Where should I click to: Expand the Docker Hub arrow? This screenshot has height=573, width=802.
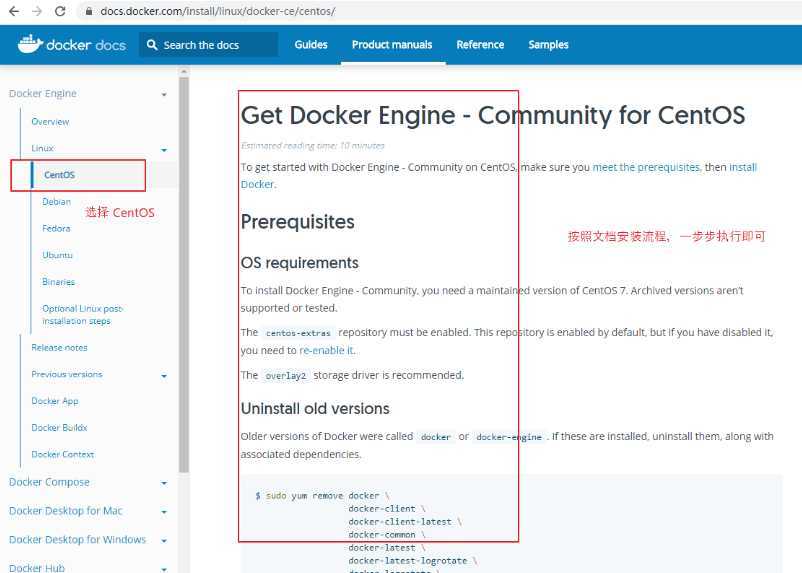(164, 568)
